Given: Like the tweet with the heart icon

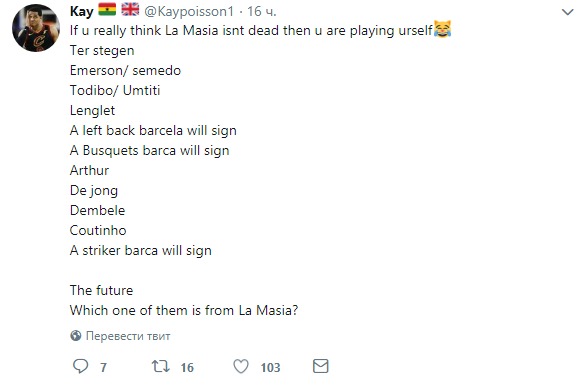Looking at the screenshot, I should click(241, 366).
